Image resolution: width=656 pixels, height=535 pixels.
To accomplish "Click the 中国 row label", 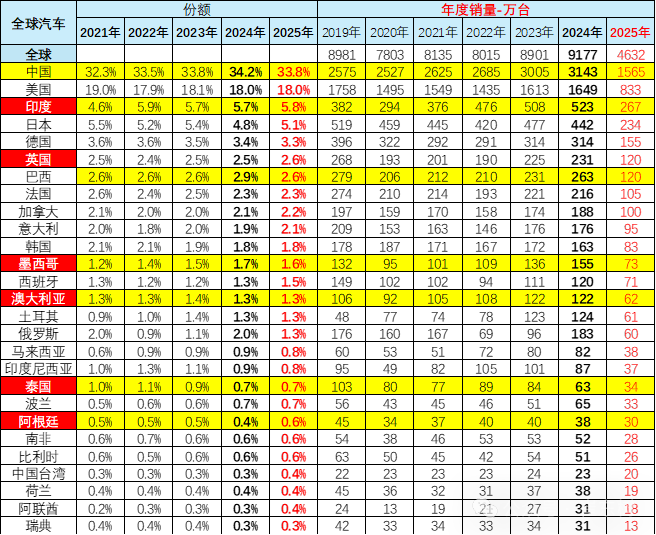I will (x=39, y=71).
